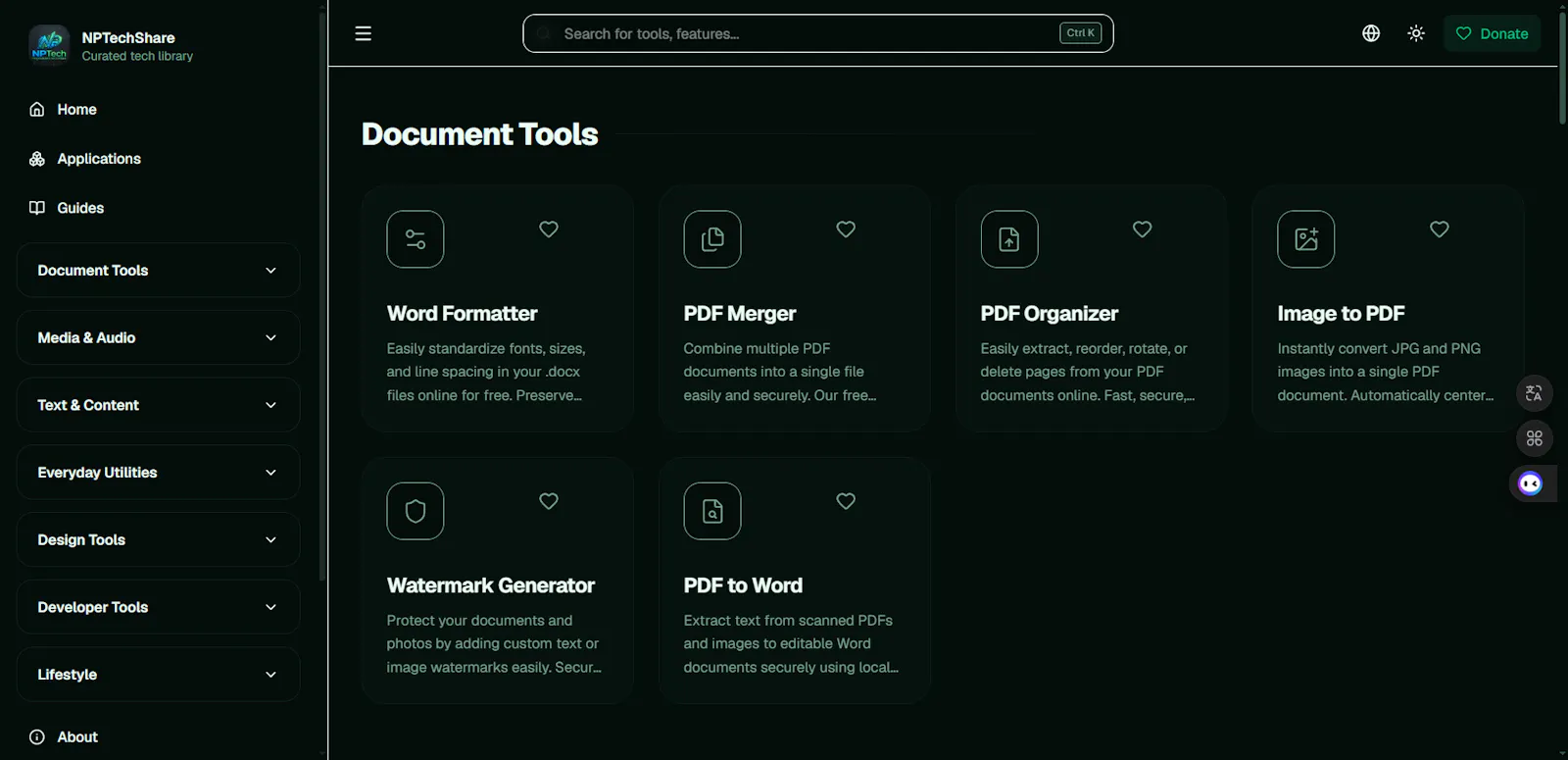Expand the Design Tools section

[158, 539]
